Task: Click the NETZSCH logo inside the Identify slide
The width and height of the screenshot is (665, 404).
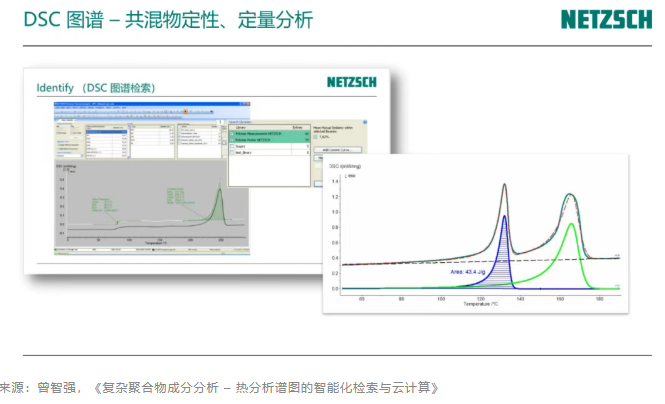Action: click(x=351, y=82)
